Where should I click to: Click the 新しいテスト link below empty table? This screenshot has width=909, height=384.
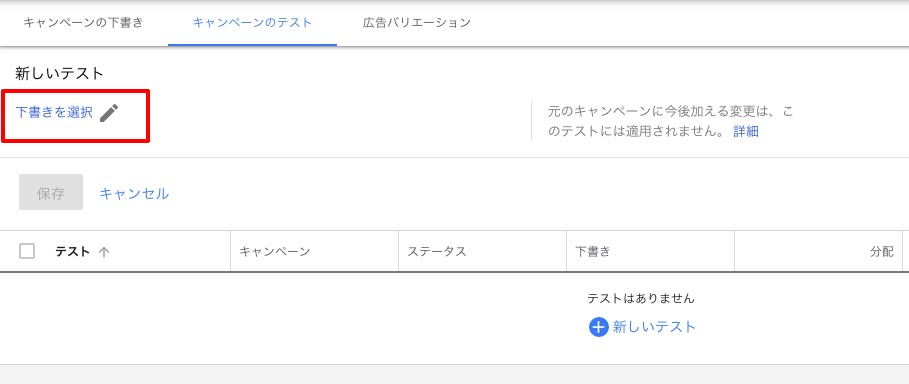(x=654, y=327)
